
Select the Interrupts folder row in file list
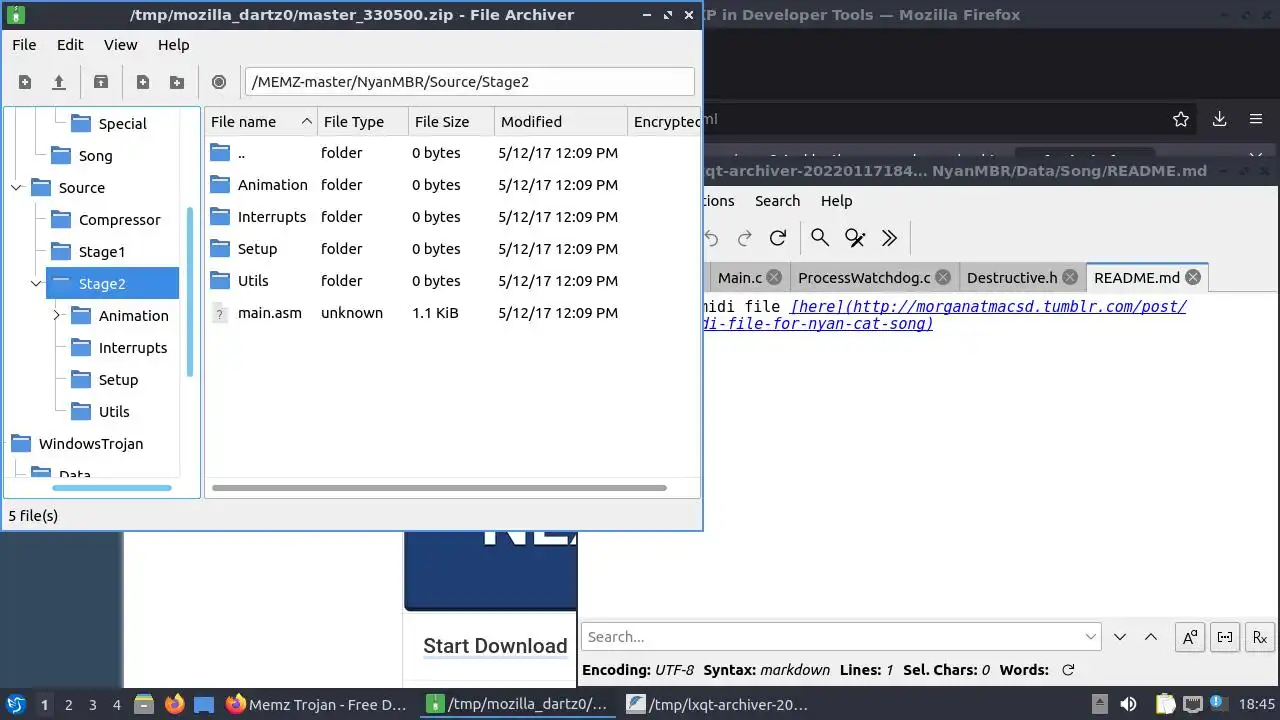[452, 217]
